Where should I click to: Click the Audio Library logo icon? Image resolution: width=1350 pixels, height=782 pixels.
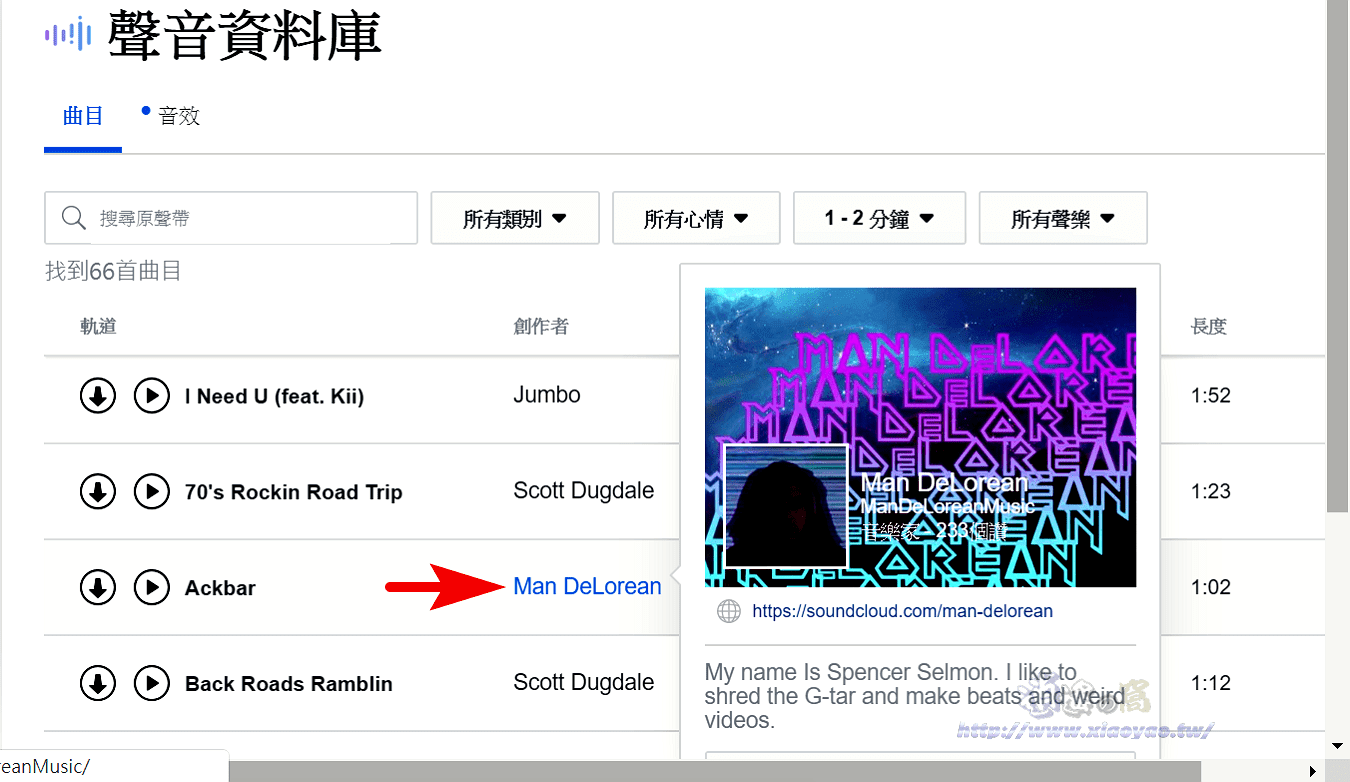tap(66, 33)
